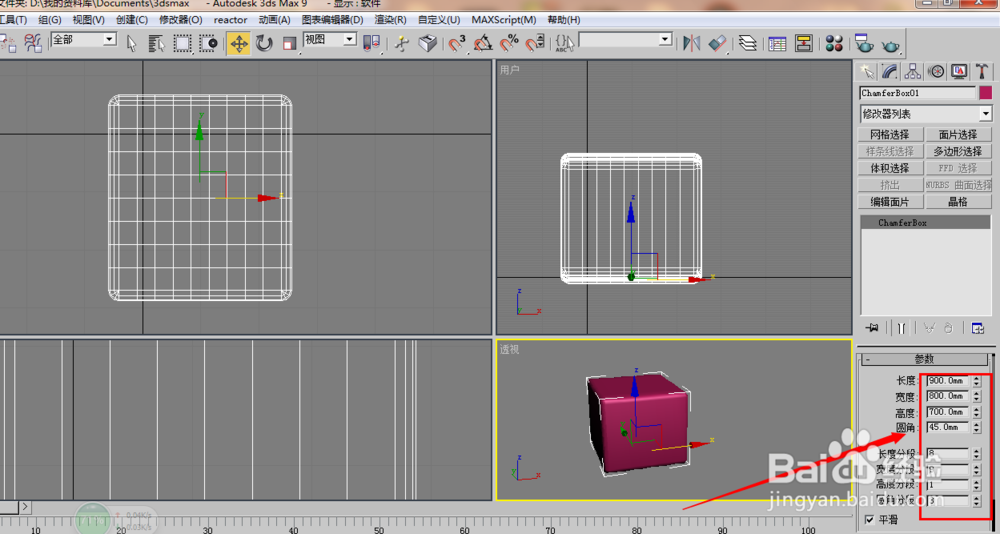The height and width of the screenshot is (534, 1000).
Task: Click the Align tool icon
Action: point(717,43)
